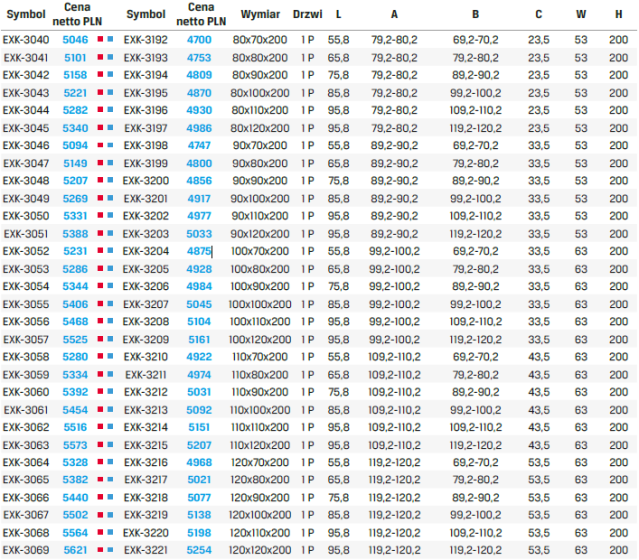Click price 4870 for EXK-3195
Image resolution: width=639 pixels, height=560 pixels.
[x=199, y=93]
